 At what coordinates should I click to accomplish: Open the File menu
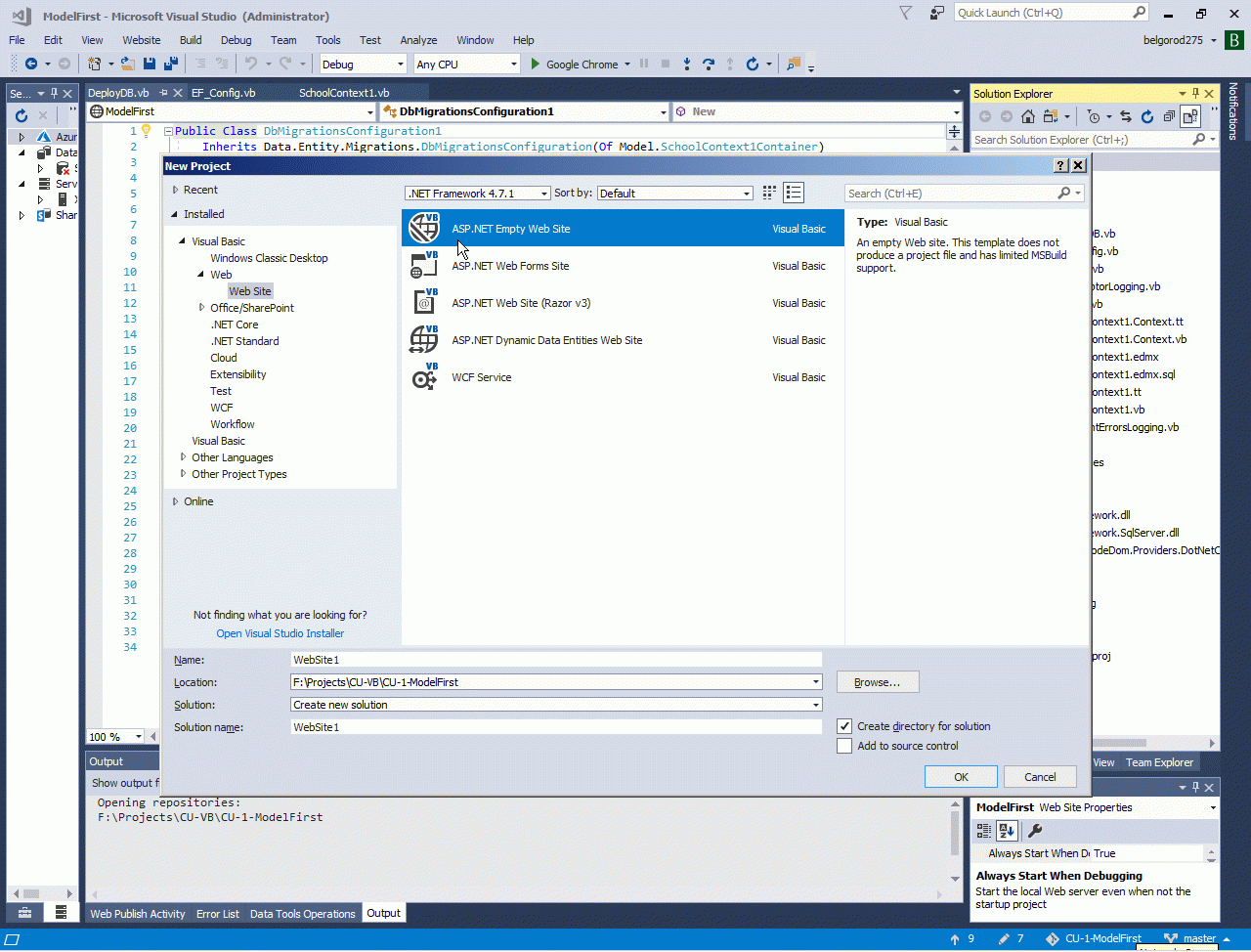click(x=17, y=40)
